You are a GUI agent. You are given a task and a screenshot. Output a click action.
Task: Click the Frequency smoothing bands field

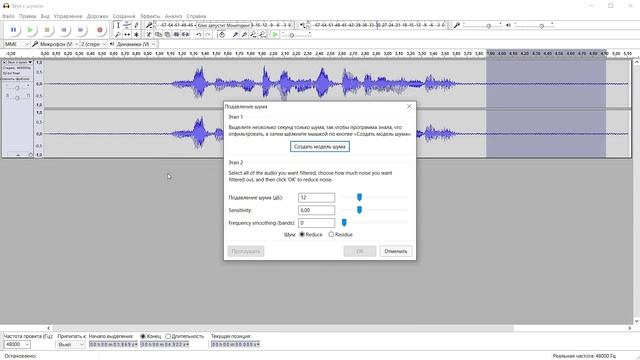pos(316,223)
